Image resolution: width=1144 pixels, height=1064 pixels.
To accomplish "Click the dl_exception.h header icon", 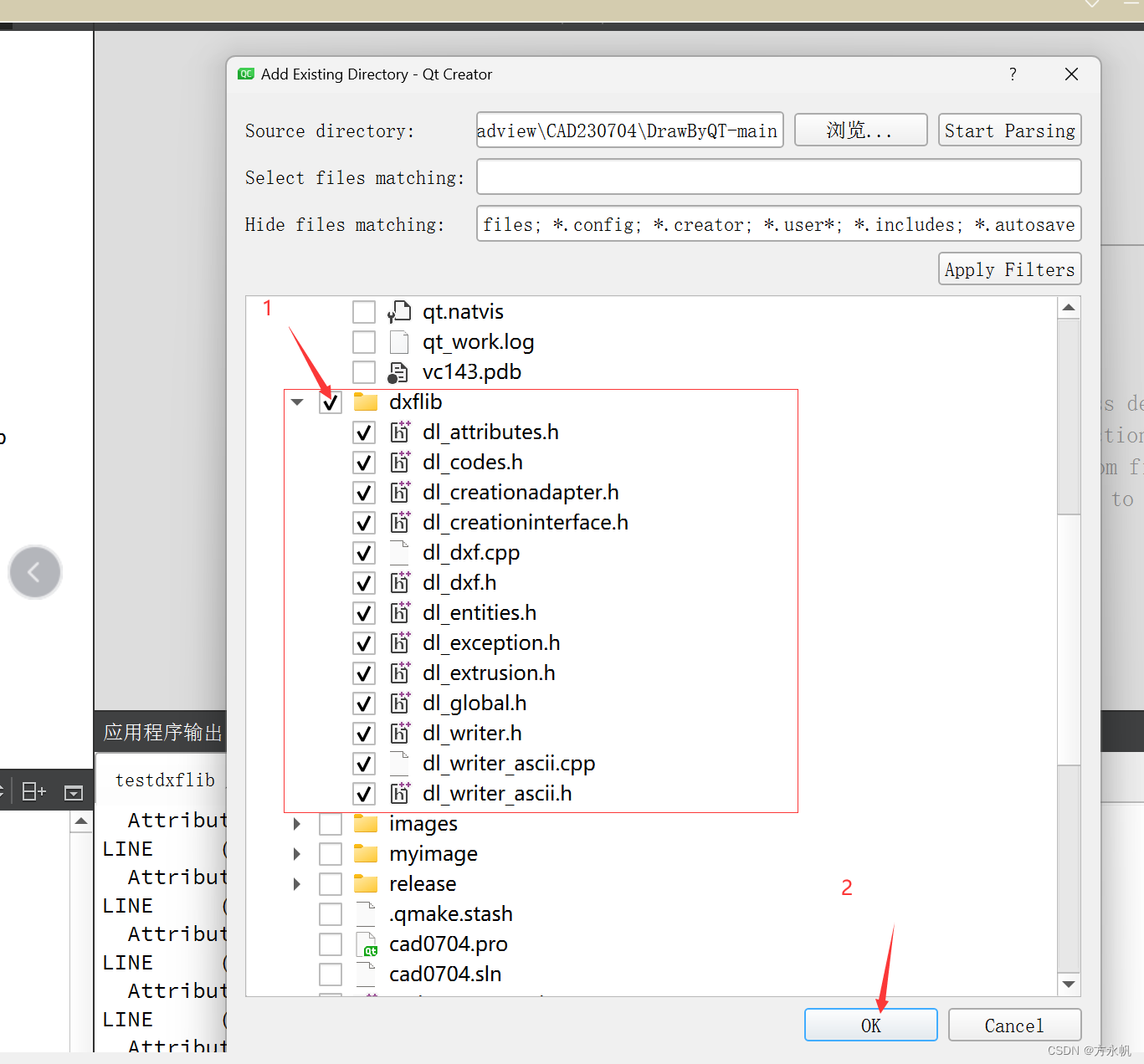I will (x=400, y=642).
